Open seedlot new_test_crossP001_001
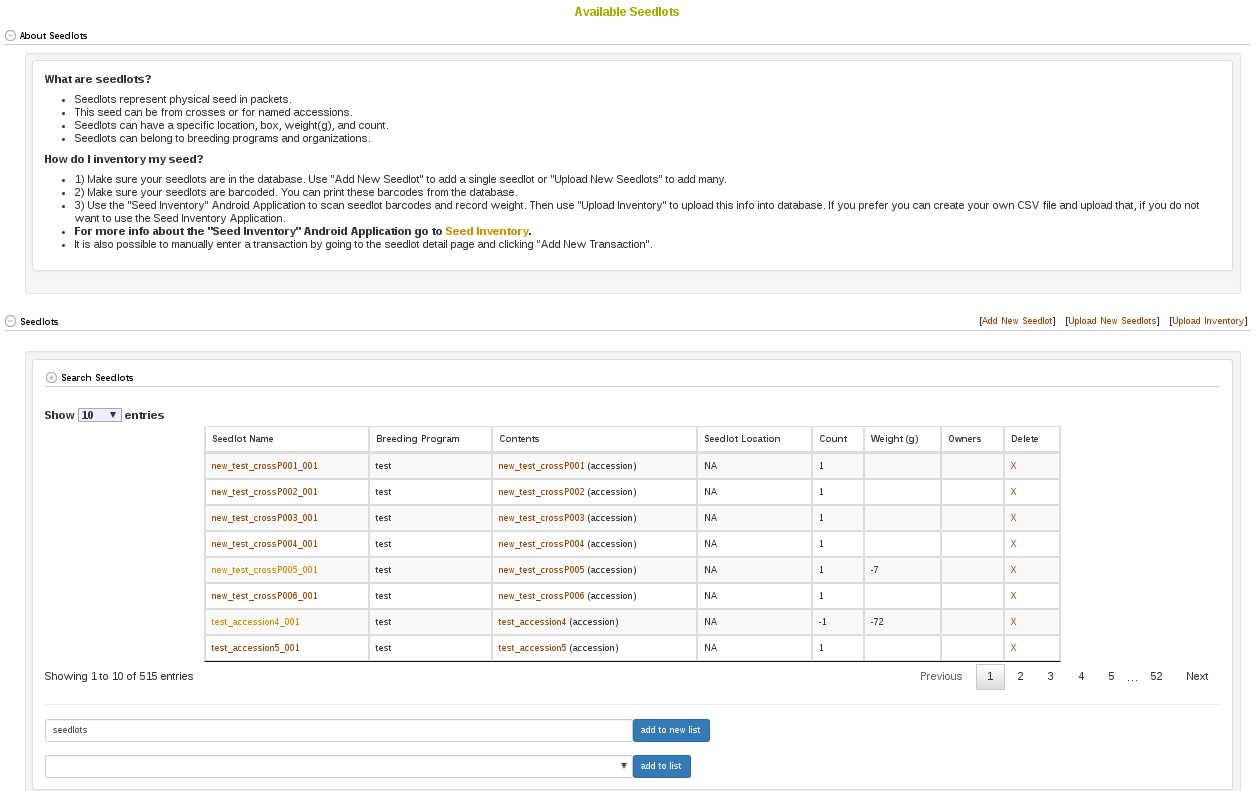 (x=264, y=466)
